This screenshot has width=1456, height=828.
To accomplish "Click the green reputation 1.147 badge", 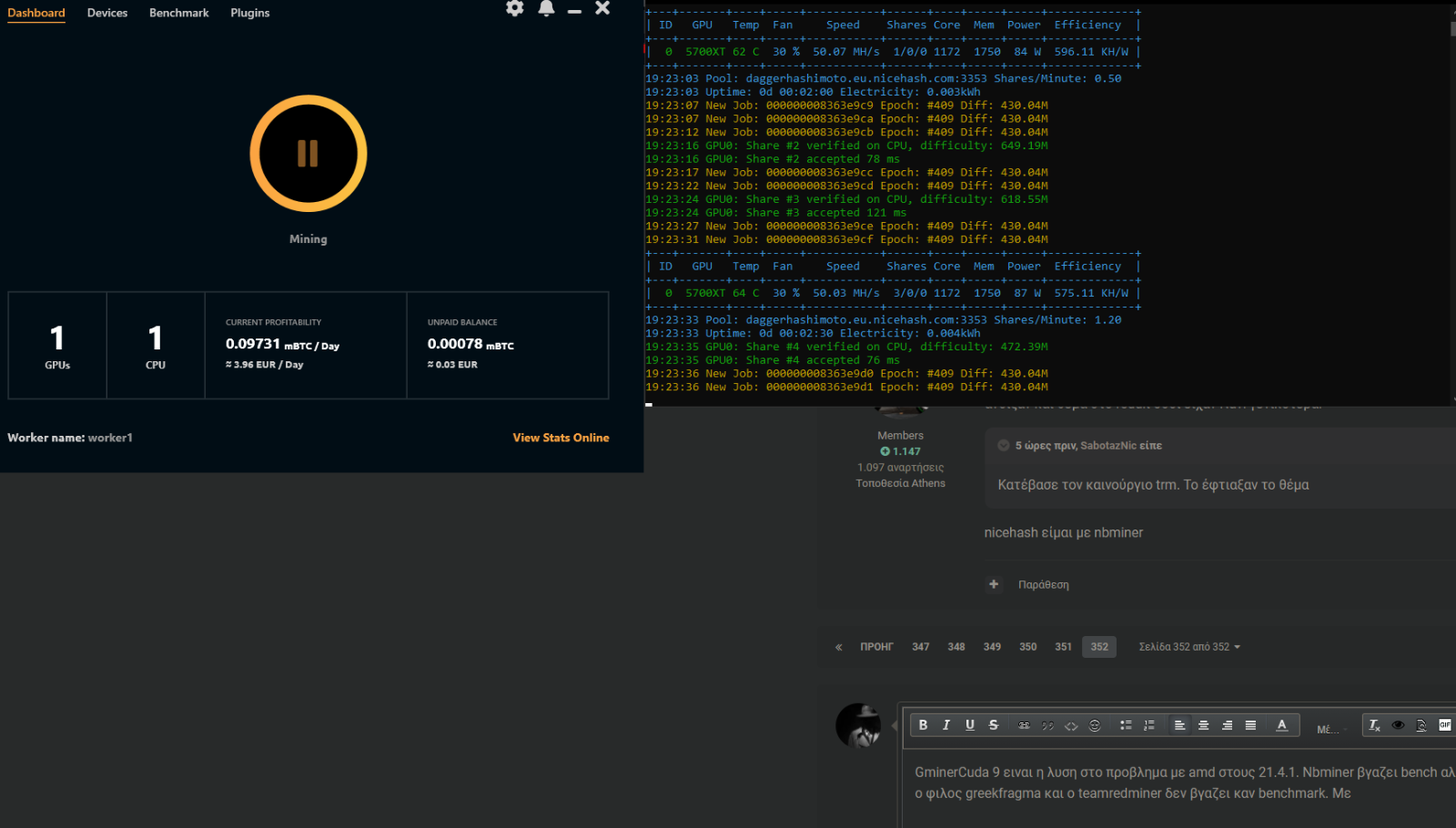I will pyautogui.click(x=900, y=451).
